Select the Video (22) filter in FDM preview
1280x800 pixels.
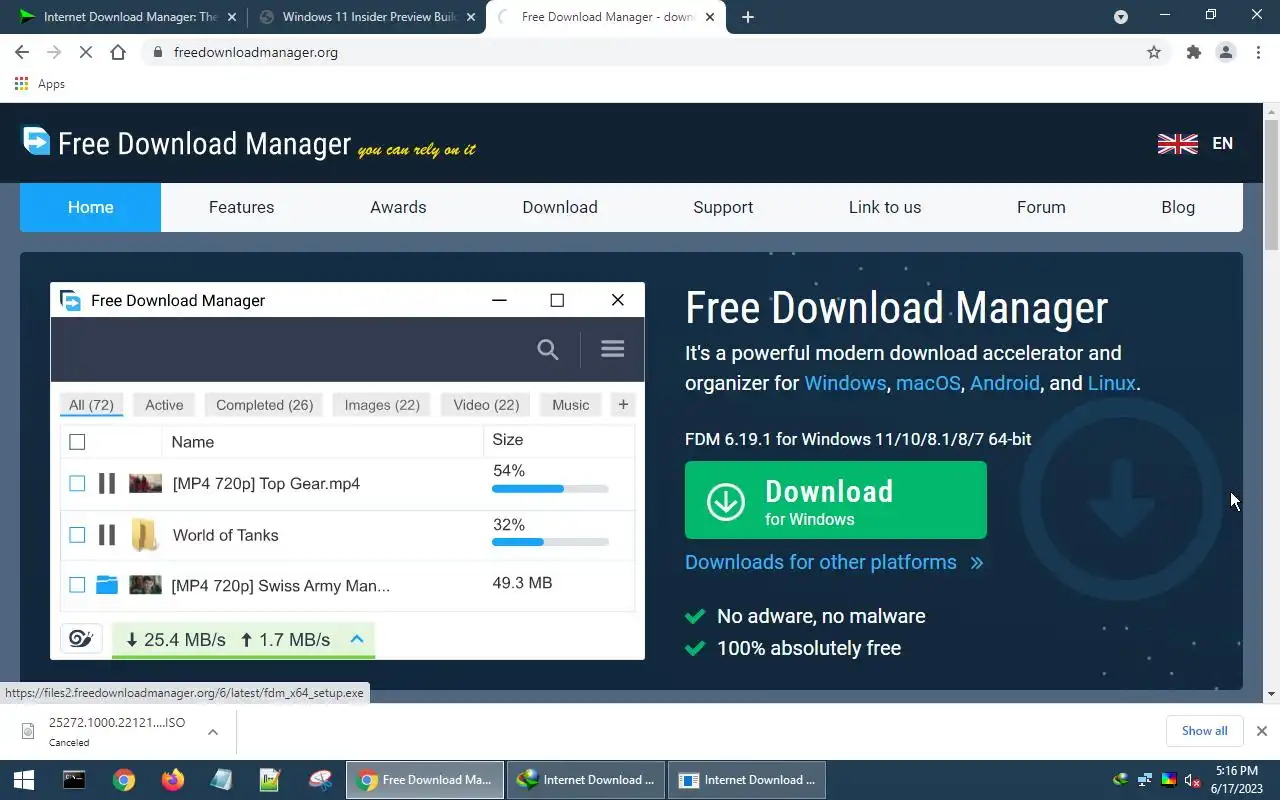486,404
